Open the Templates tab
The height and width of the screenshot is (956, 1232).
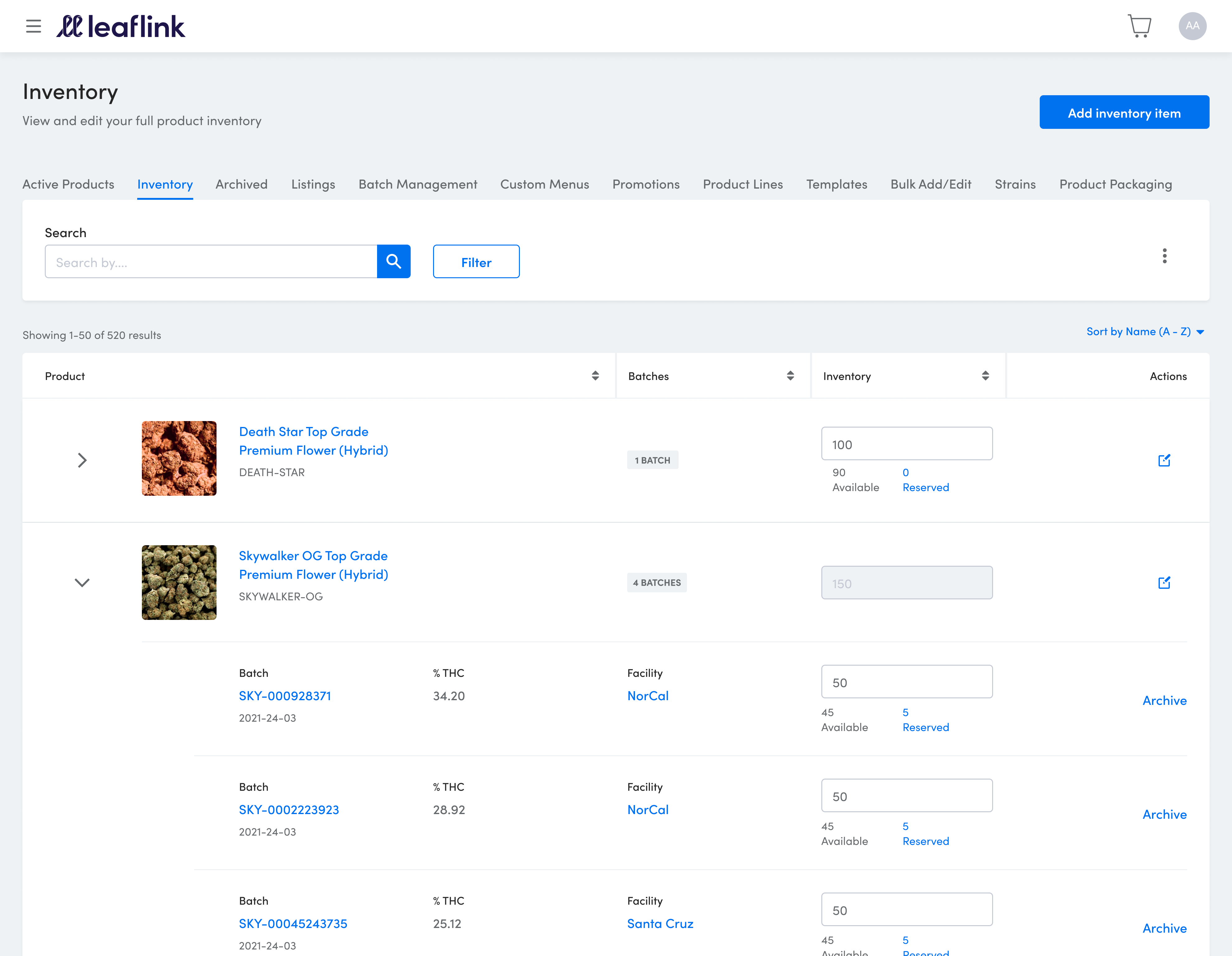[837, 184]
